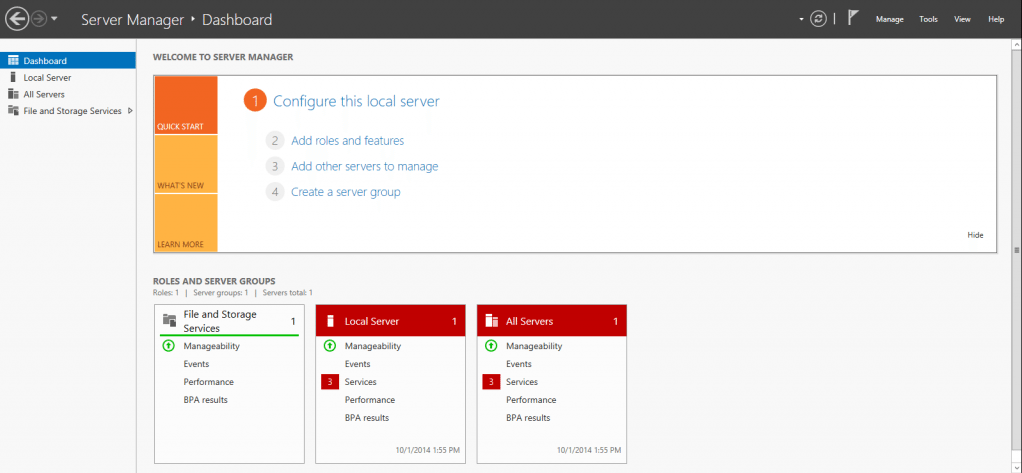Viewport: 1022px width, 473px height.
Task: Click the red Services alert badge in Local Server
Action: point(330,382)
